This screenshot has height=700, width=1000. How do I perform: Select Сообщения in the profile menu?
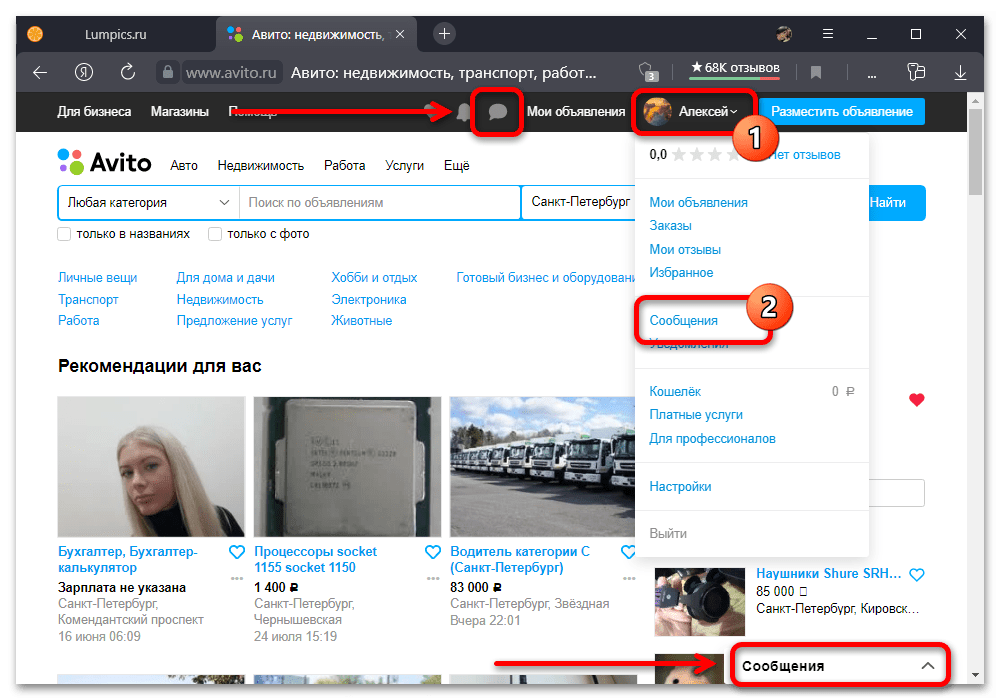[x=684, y=321]
